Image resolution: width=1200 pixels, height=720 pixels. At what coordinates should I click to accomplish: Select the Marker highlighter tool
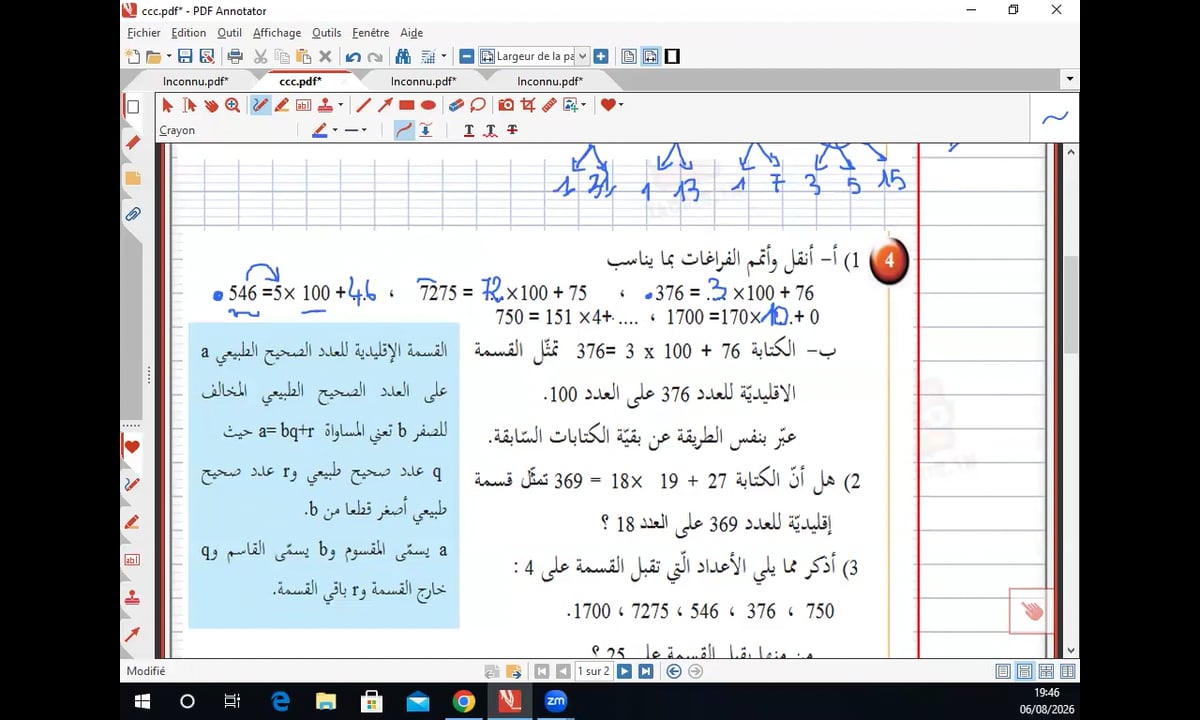pos(282,105)
